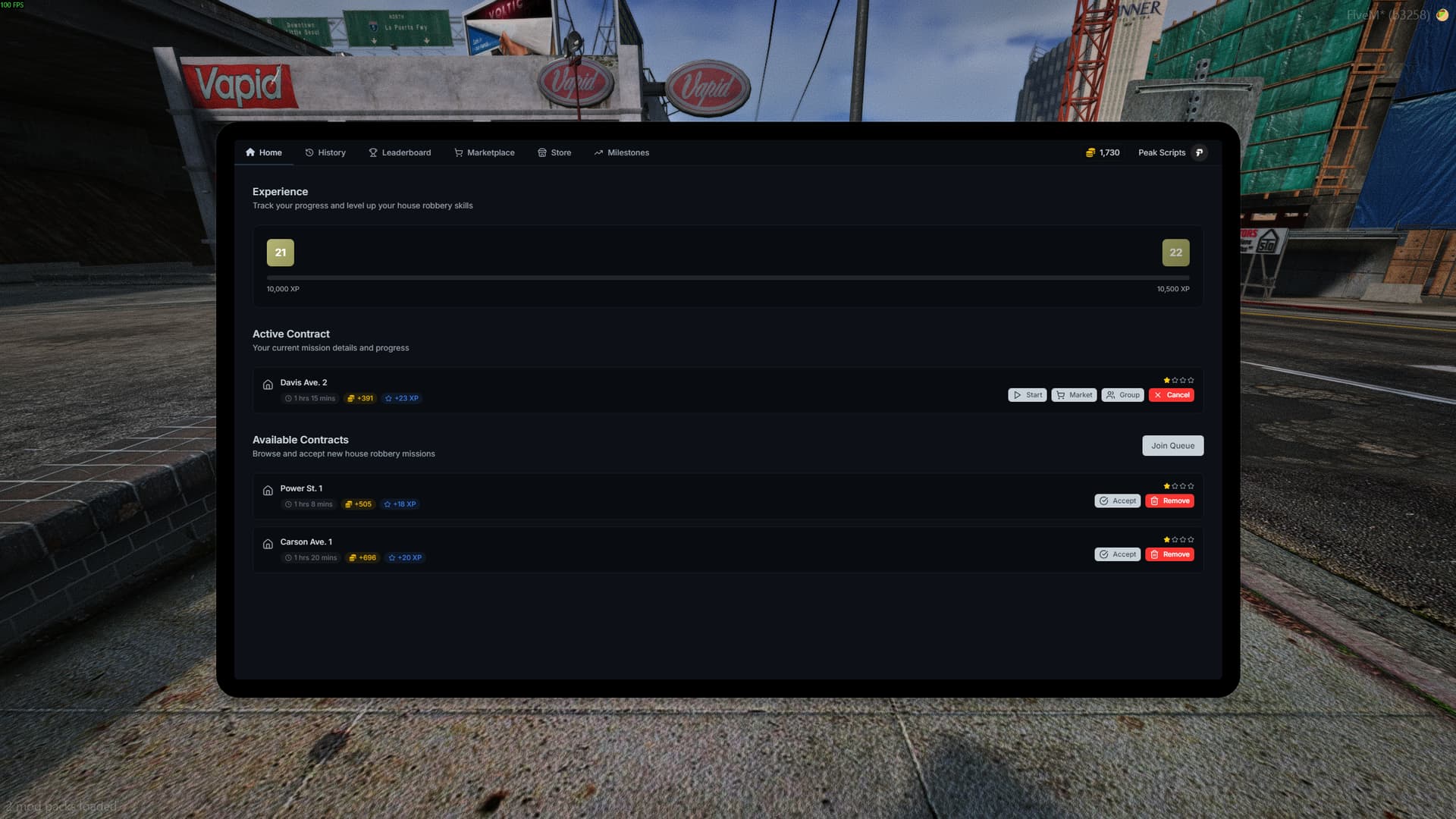Go to the Marketplace tab

[x=485, y=152]
